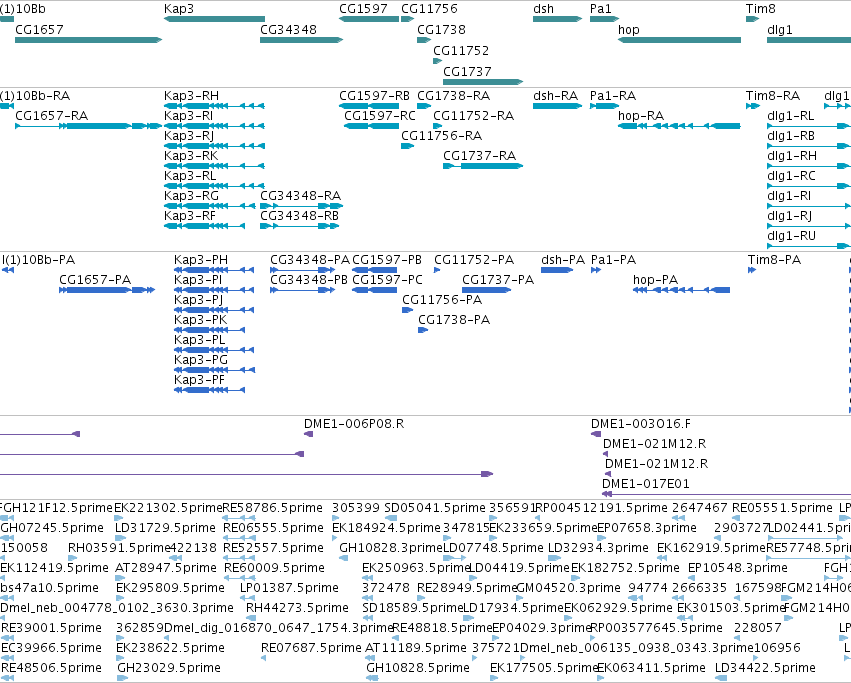Select the GH10828.3prime EST label
This screenshot has height=683, width=851.
(x=391, y=548)
